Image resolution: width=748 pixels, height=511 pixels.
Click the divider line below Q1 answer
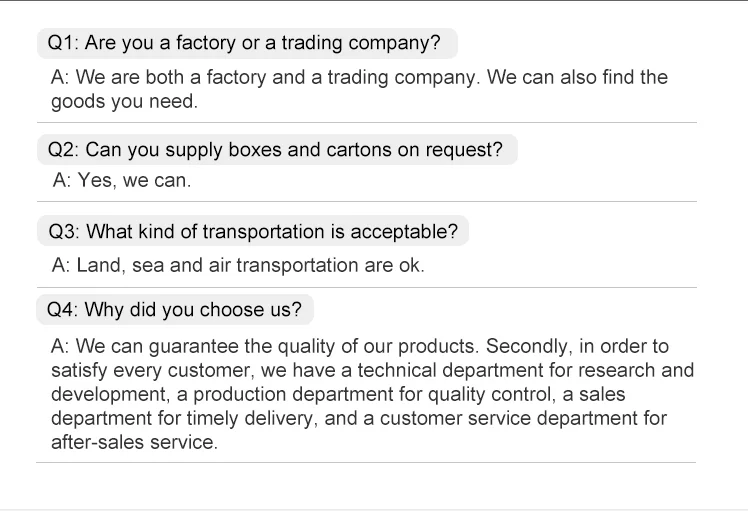point(366,123)
